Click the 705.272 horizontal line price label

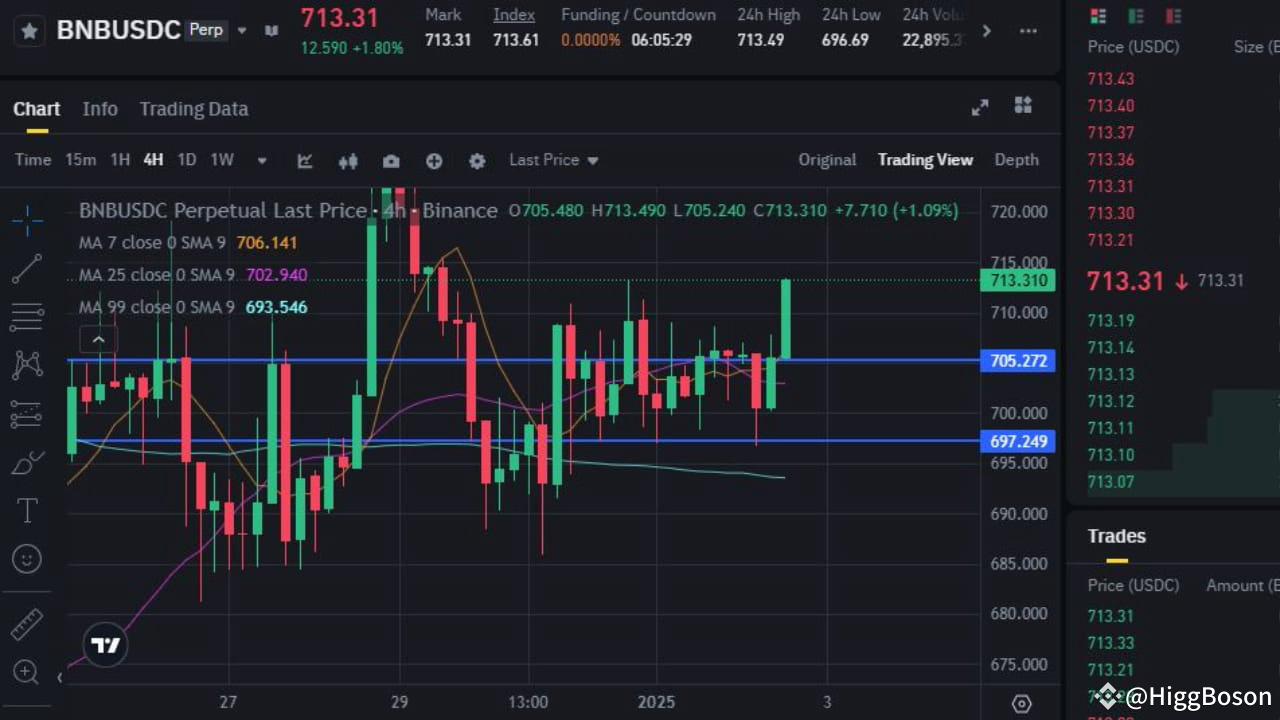1018,361
